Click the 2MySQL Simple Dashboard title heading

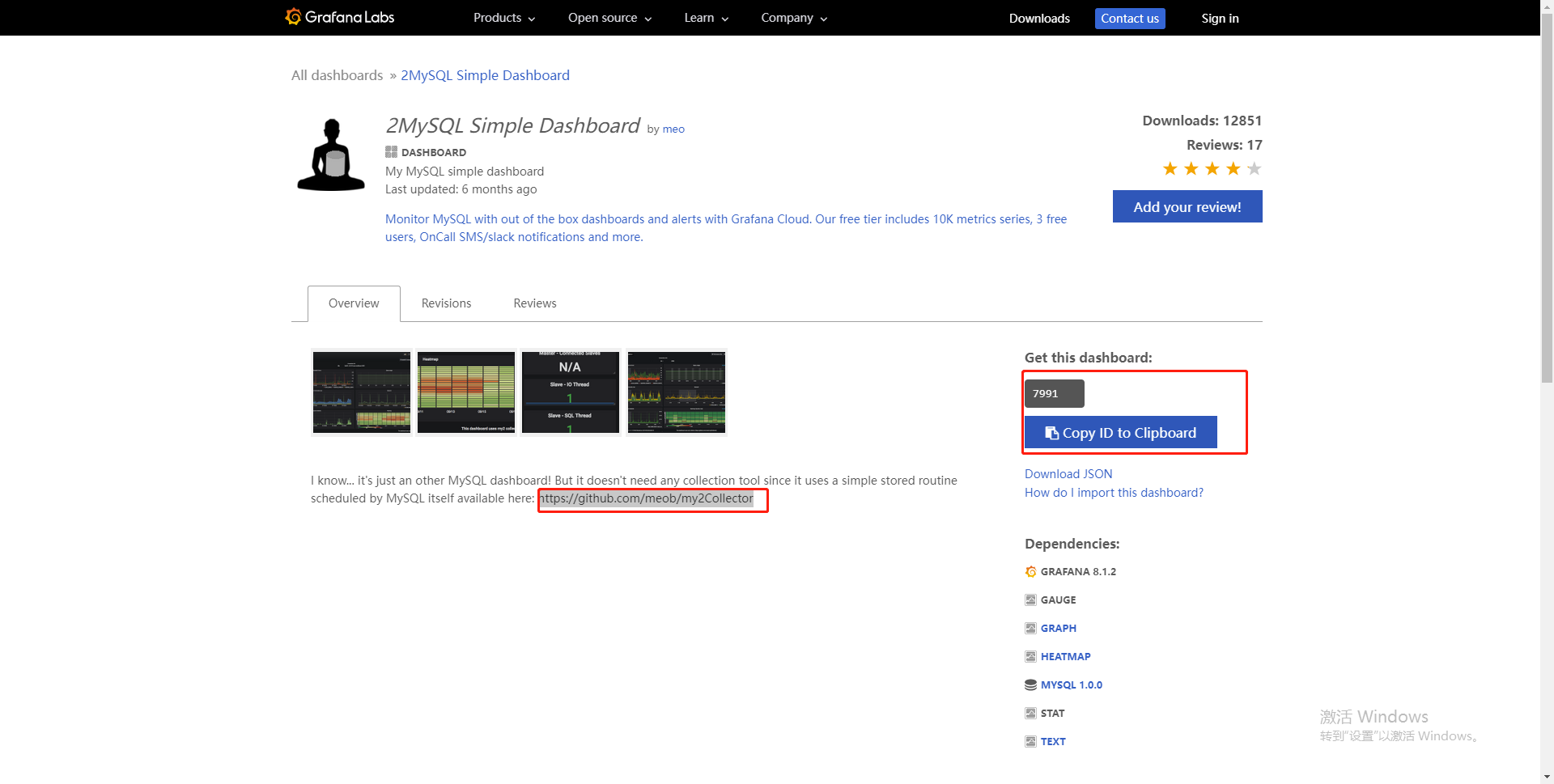click(x=513, y=125)
